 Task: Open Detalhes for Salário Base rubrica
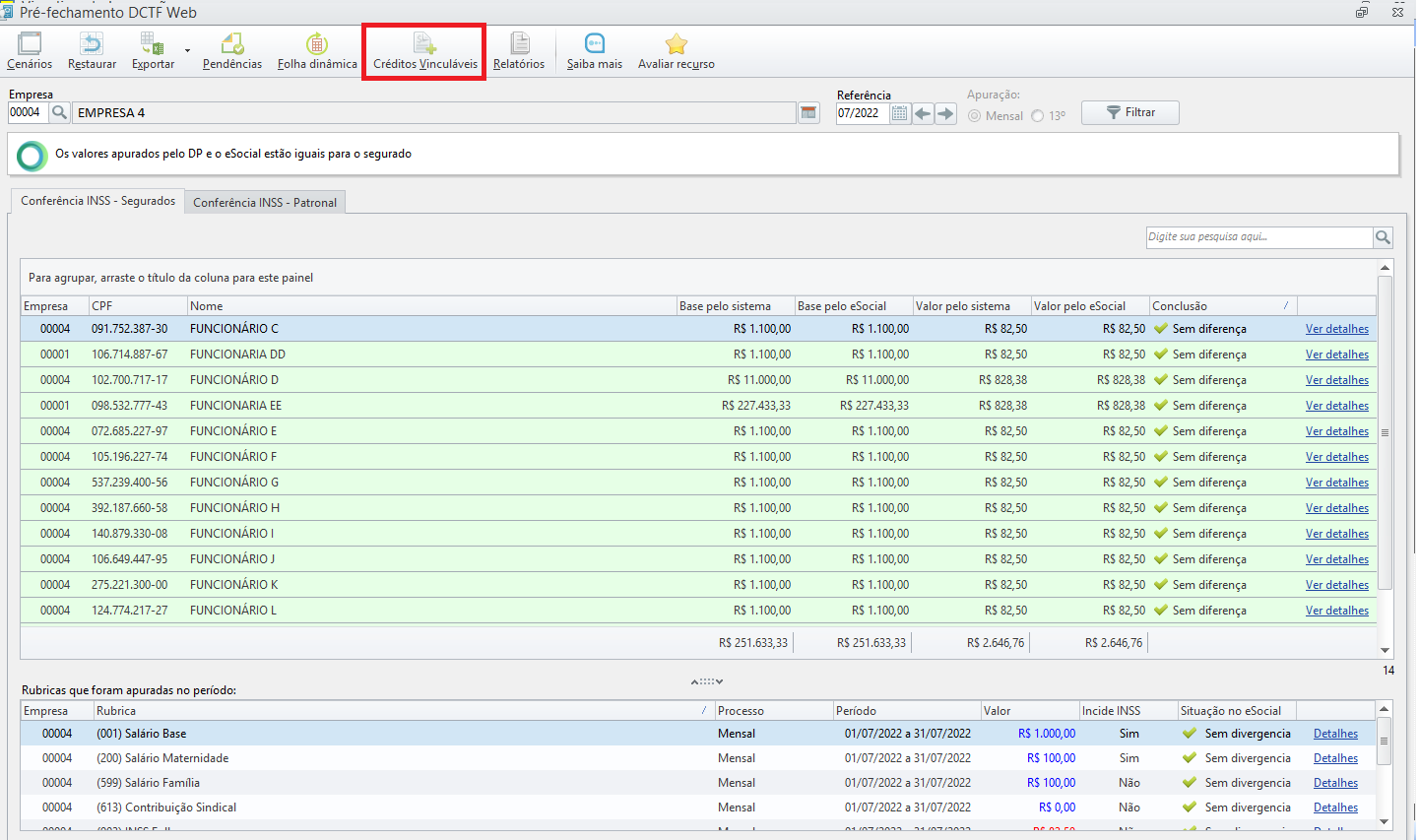click(x=1335, y=734)
